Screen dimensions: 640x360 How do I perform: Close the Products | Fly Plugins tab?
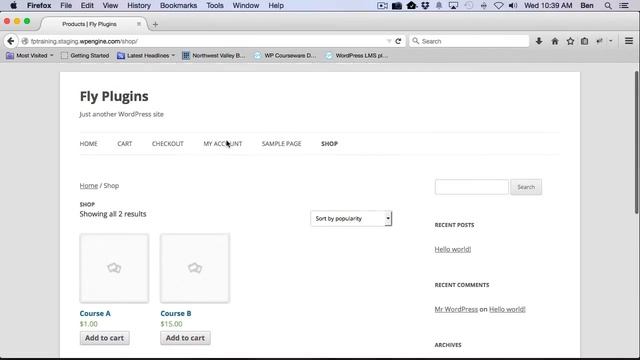point(139,24)
